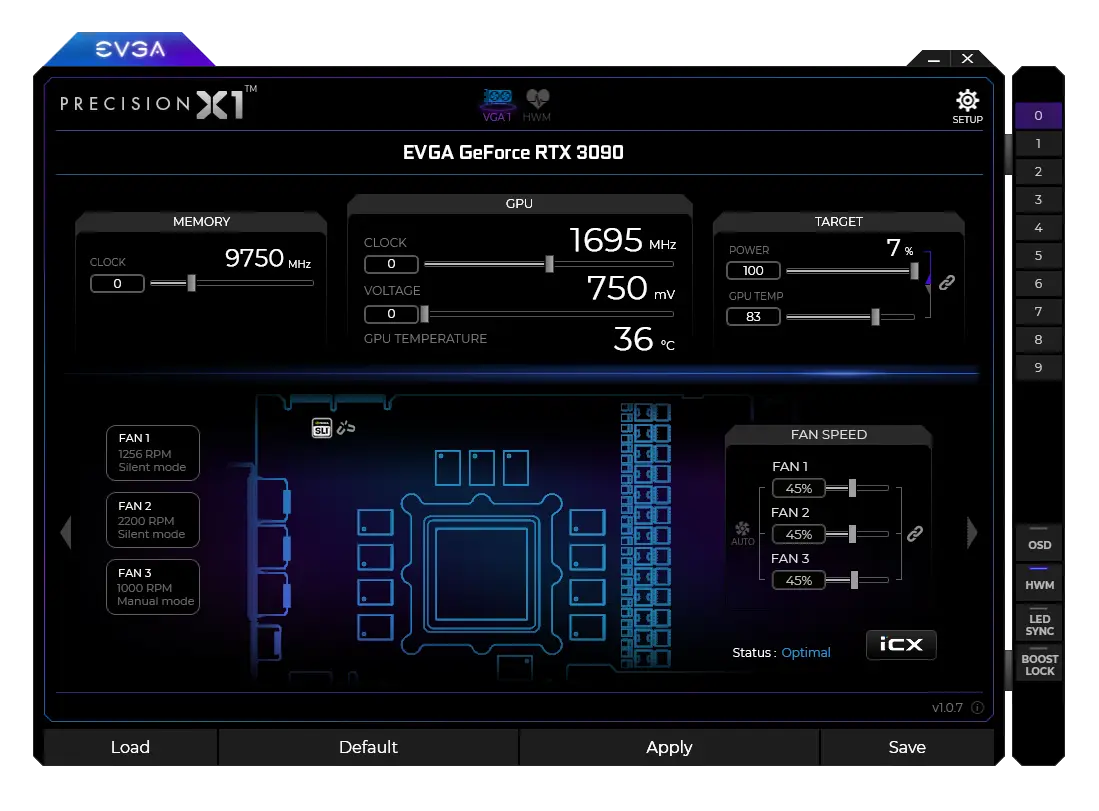Select profile 9
This screenshot has width=1099, height=811.
pos(1038,368)
